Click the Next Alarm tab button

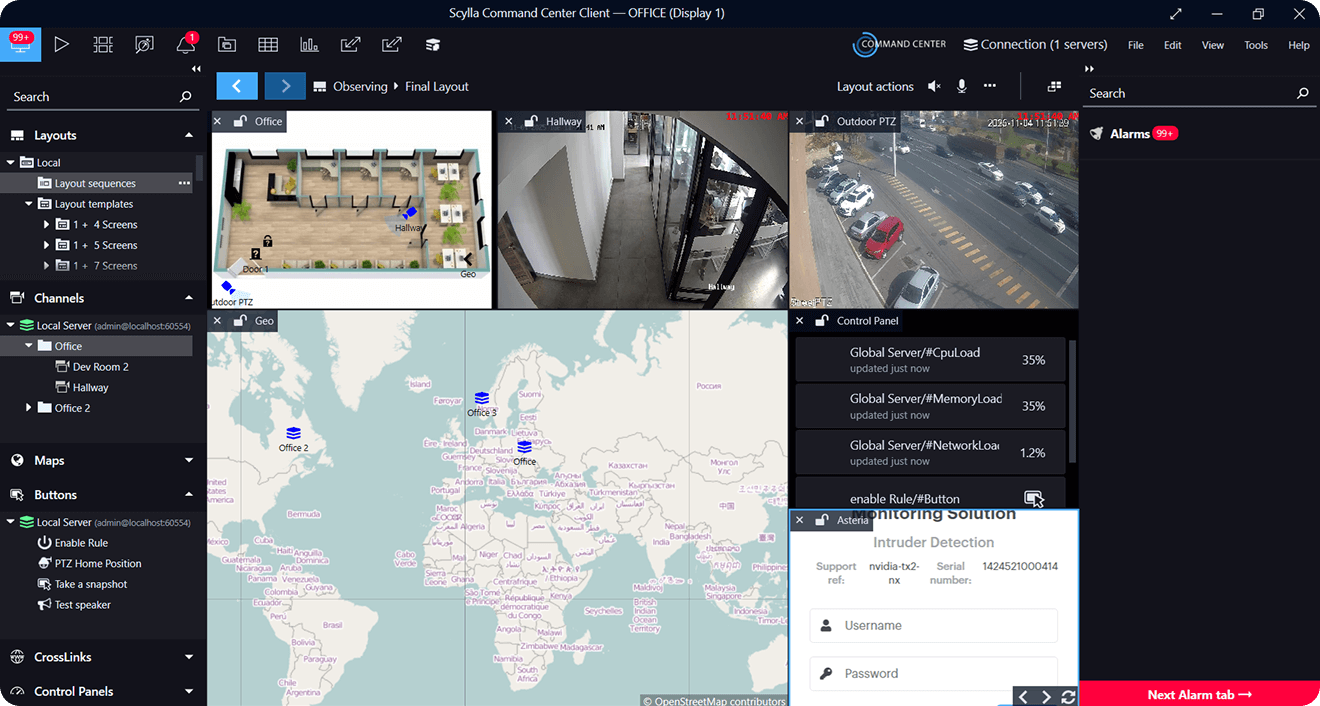[1199, 694]
